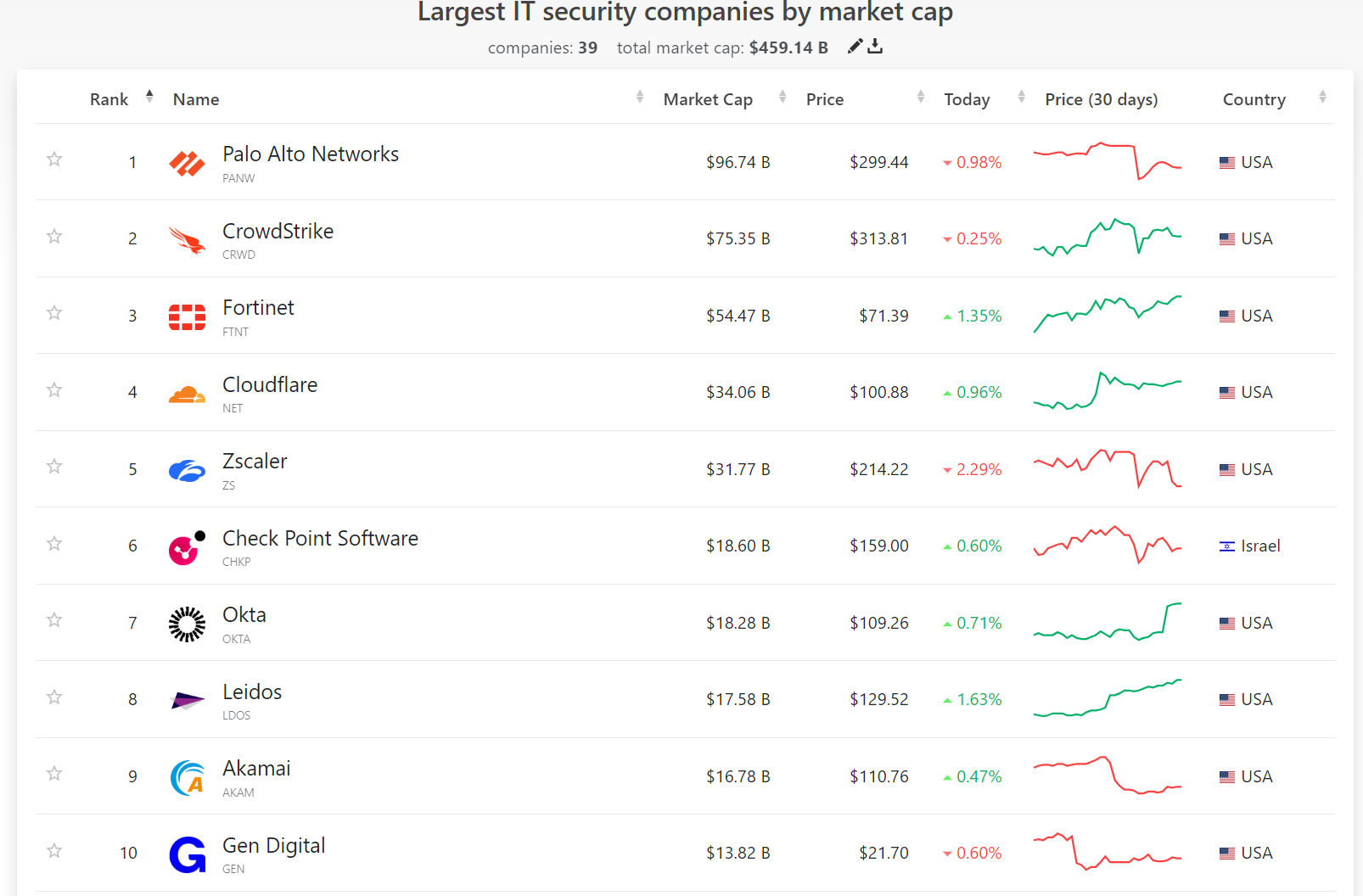Favorite Cloudflare with the star

[54, 389]
